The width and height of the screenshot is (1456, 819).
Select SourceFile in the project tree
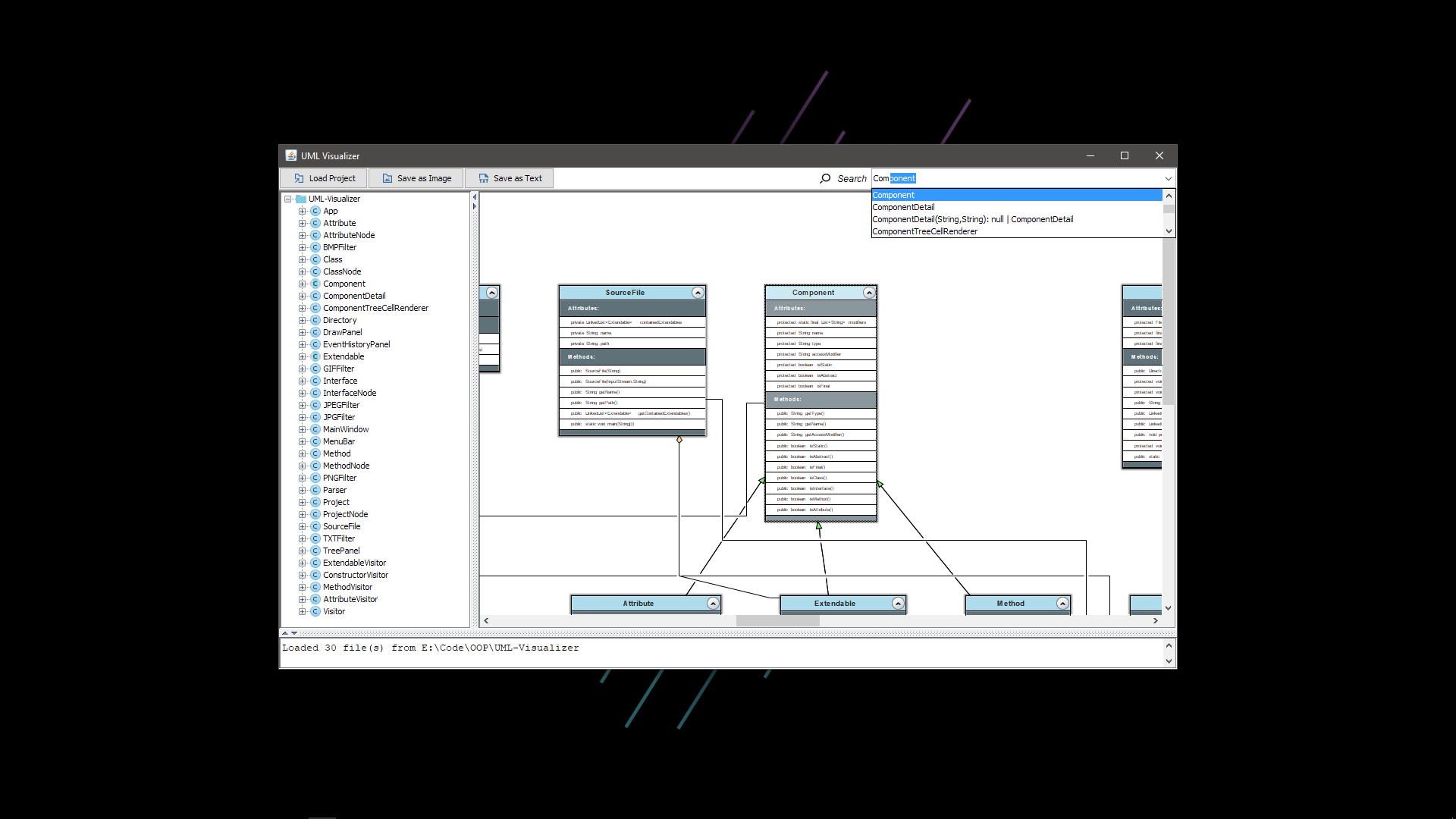(x=341, y=526)
